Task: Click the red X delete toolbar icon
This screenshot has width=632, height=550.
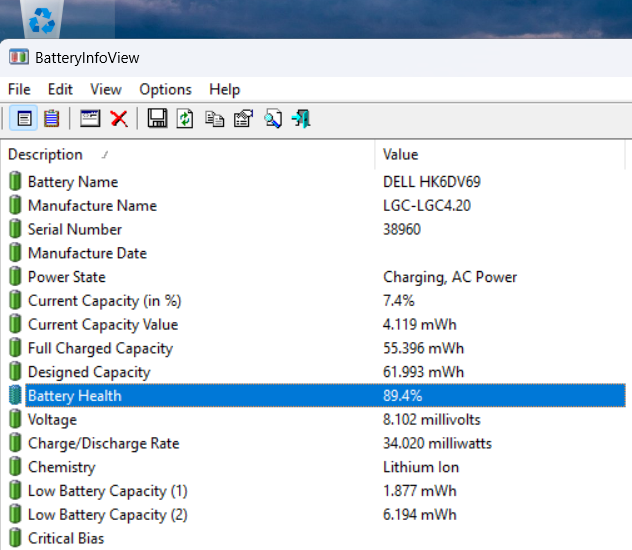Action: click(119, 119)
